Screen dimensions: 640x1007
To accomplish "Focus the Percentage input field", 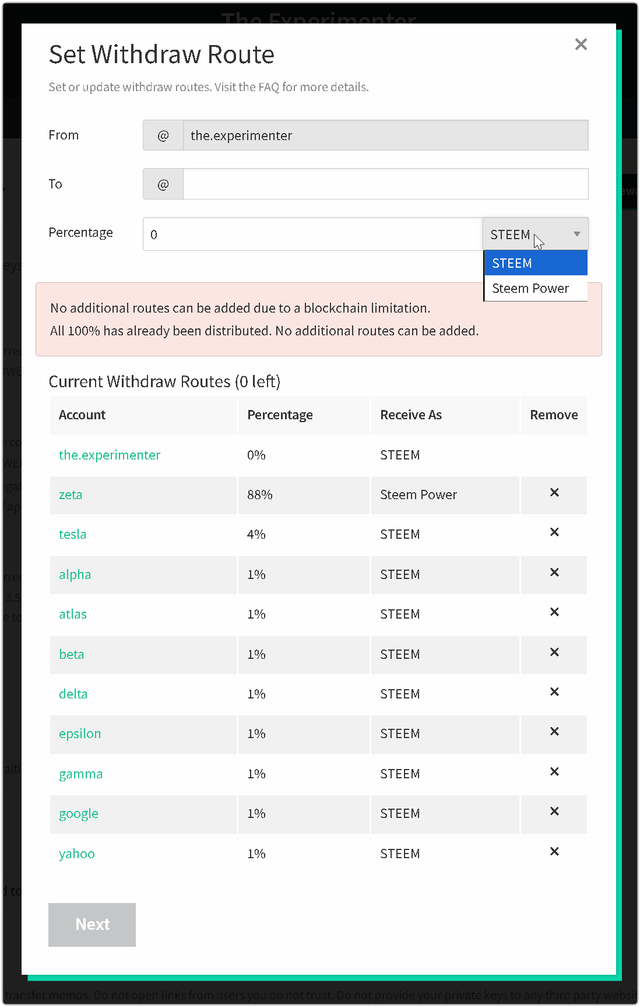I will pos(313,234).
